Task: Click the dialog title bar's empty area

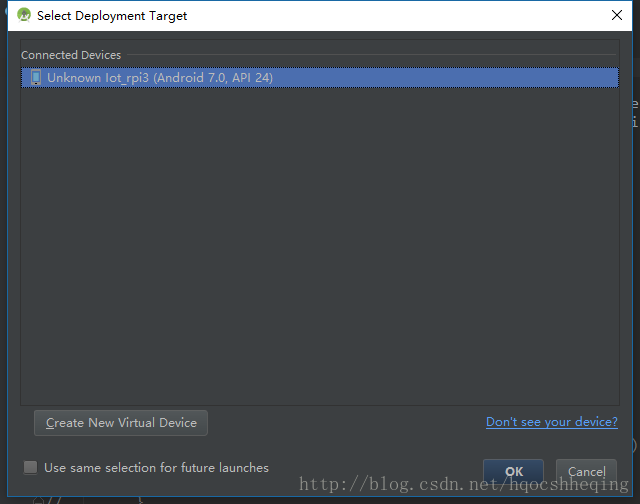Action: (396, 16)
